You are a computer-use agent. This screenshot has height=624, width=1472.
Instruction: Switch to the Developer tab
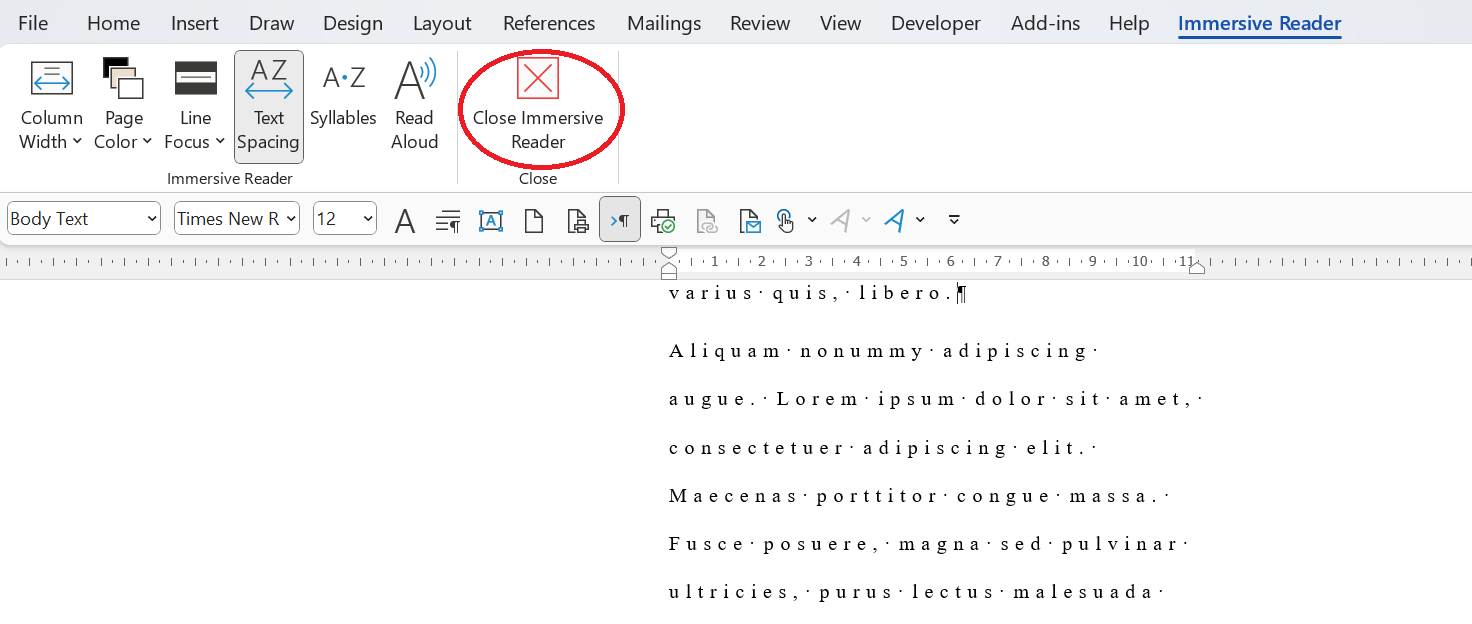[937, 23]
